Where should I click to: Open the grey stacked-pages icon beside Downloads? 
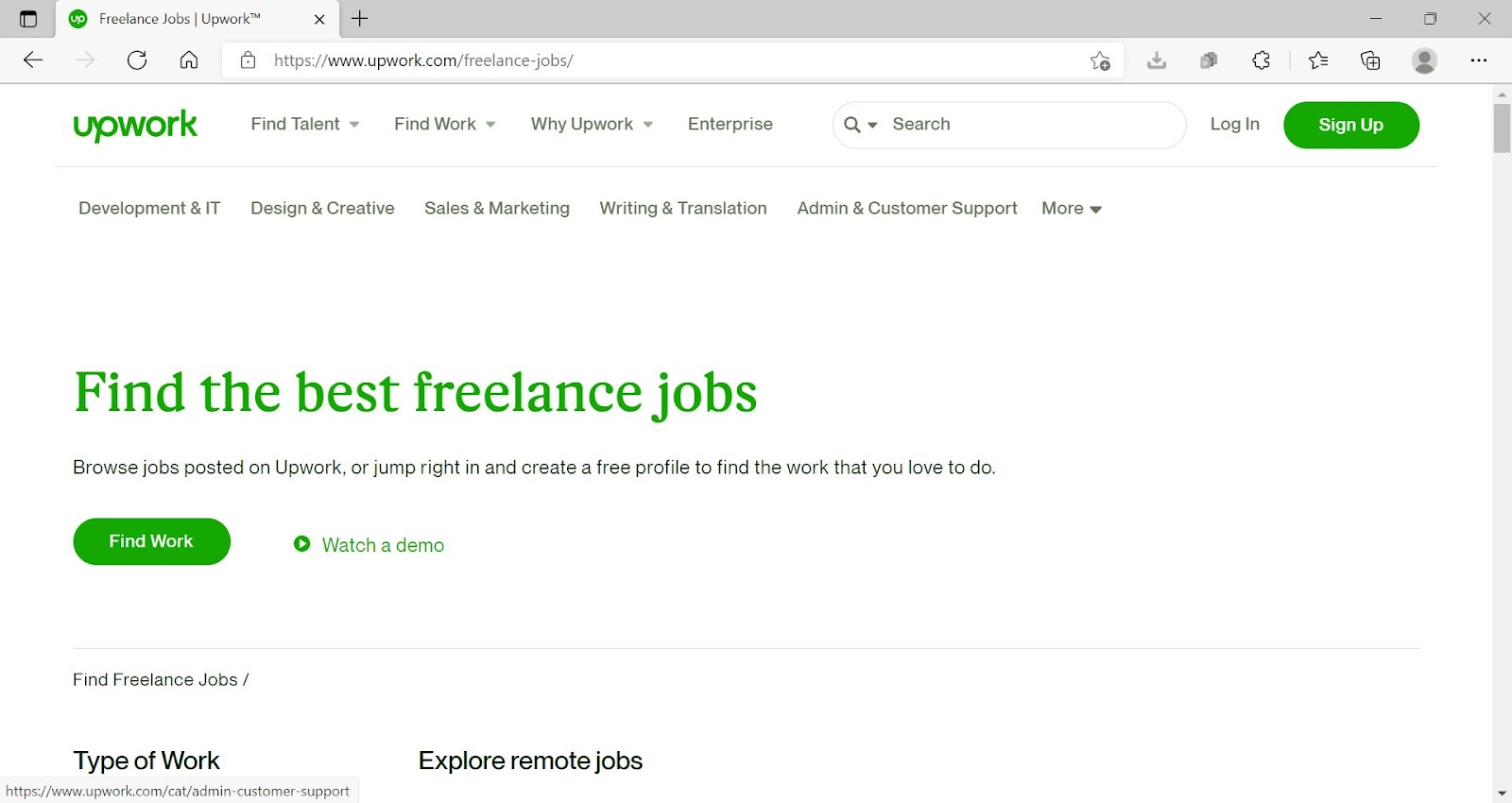coord(1209,60)
